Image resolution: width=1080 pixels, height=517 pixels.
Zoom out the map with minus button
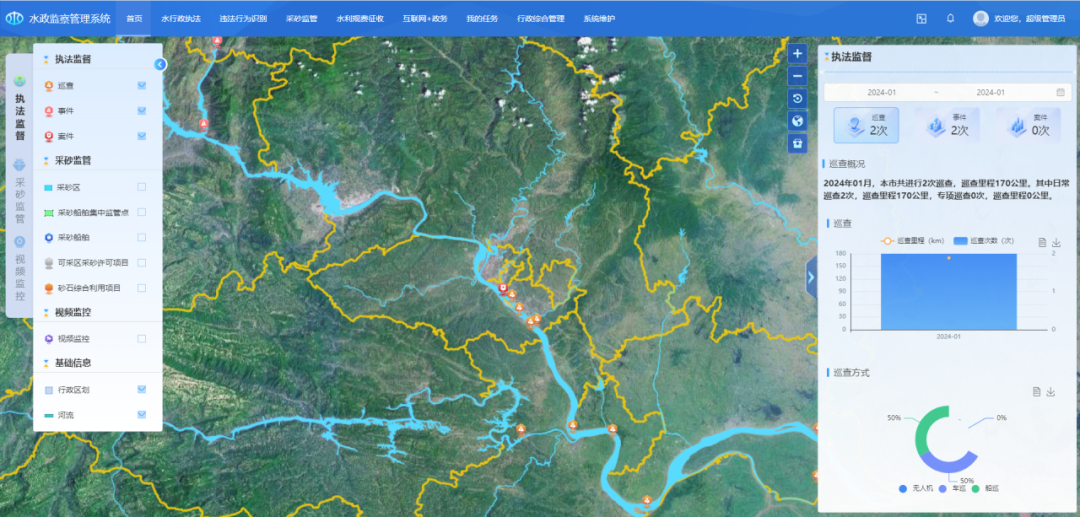point(797,76)
